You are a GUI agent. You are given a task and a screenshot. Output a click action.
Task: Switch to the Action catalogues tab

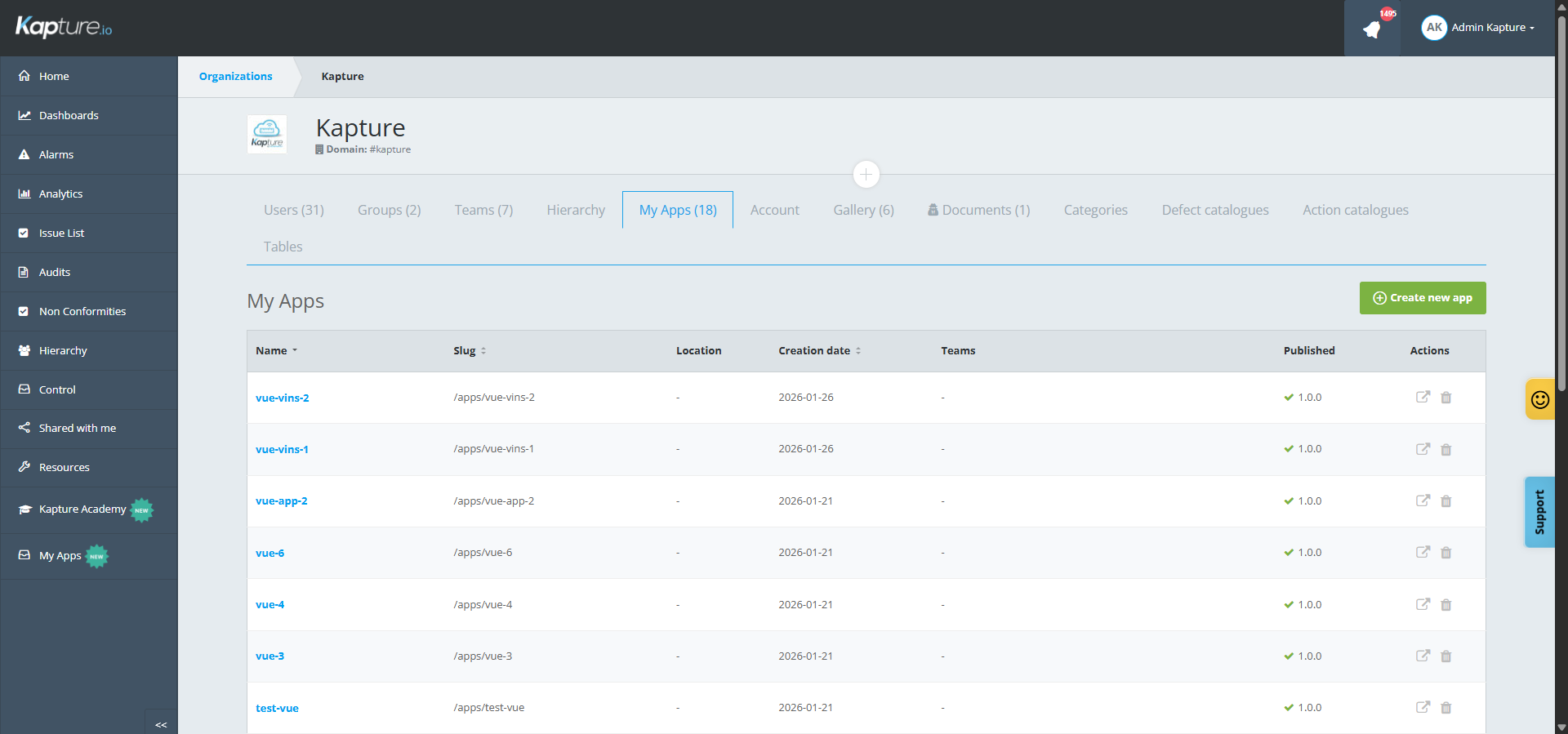point(1355,210)
